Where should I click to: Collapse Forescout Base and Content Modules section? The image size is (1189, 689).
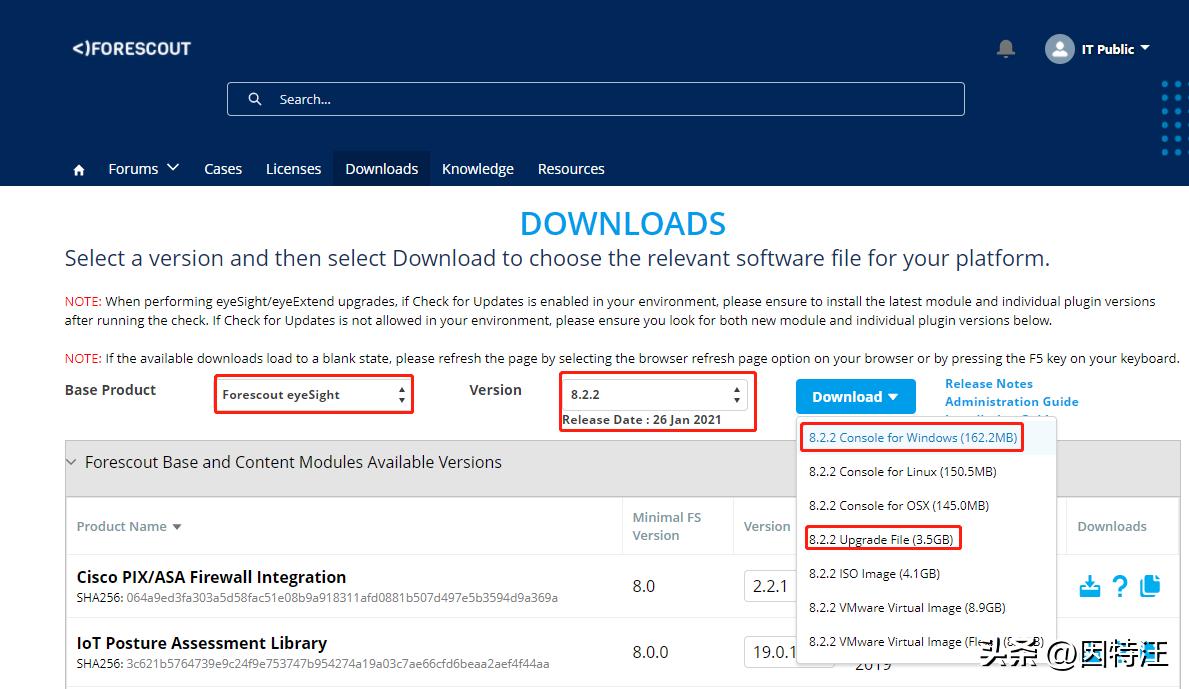[x=71, y=462]
